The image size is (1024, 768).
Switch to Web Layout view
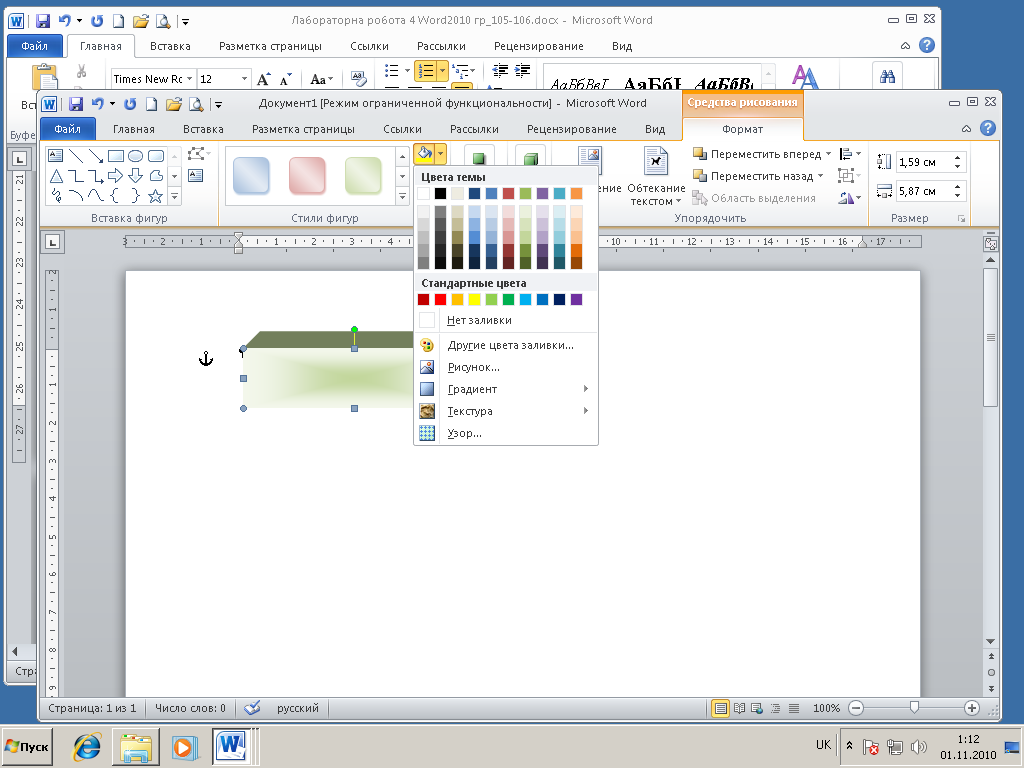coord(757,708)
